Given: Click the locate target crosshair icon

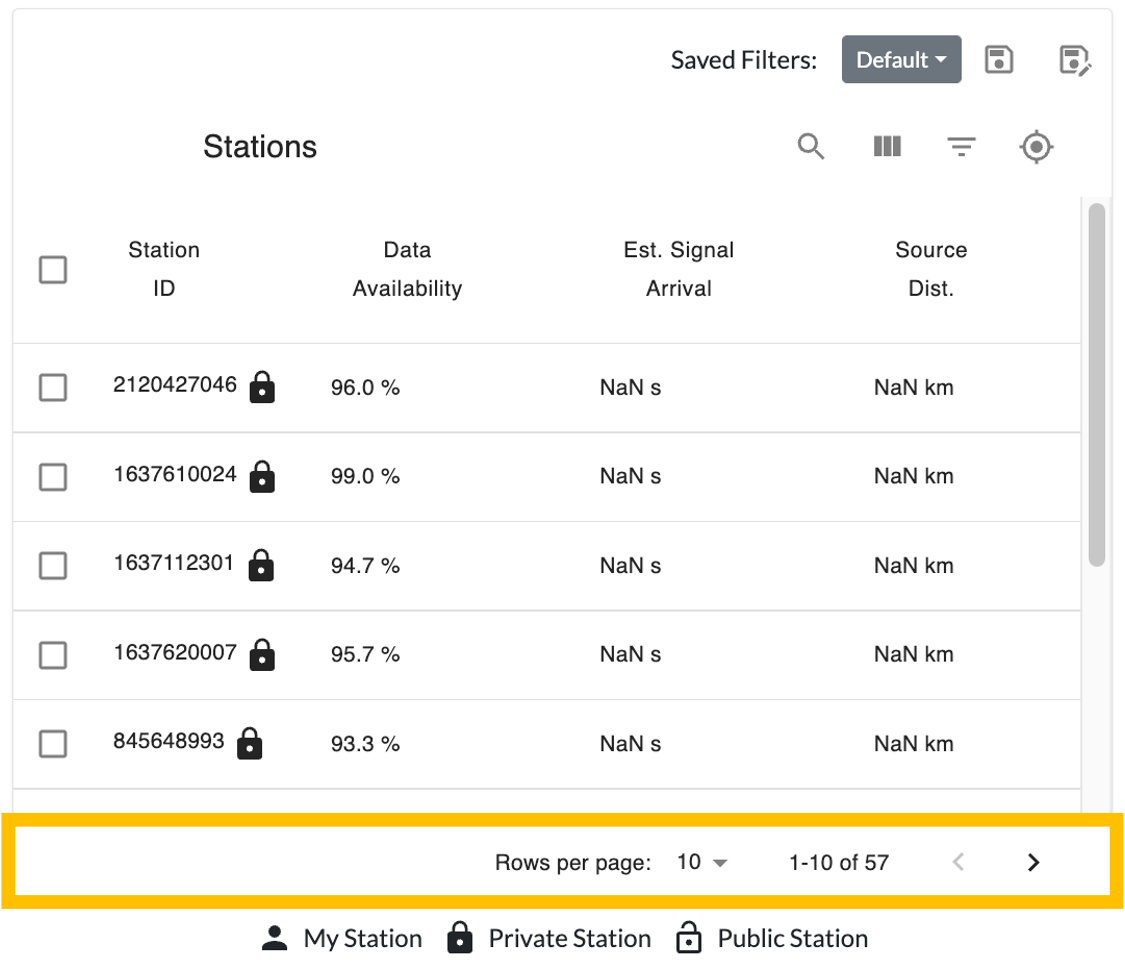Looking at the screenshot, I should 1037,148.
